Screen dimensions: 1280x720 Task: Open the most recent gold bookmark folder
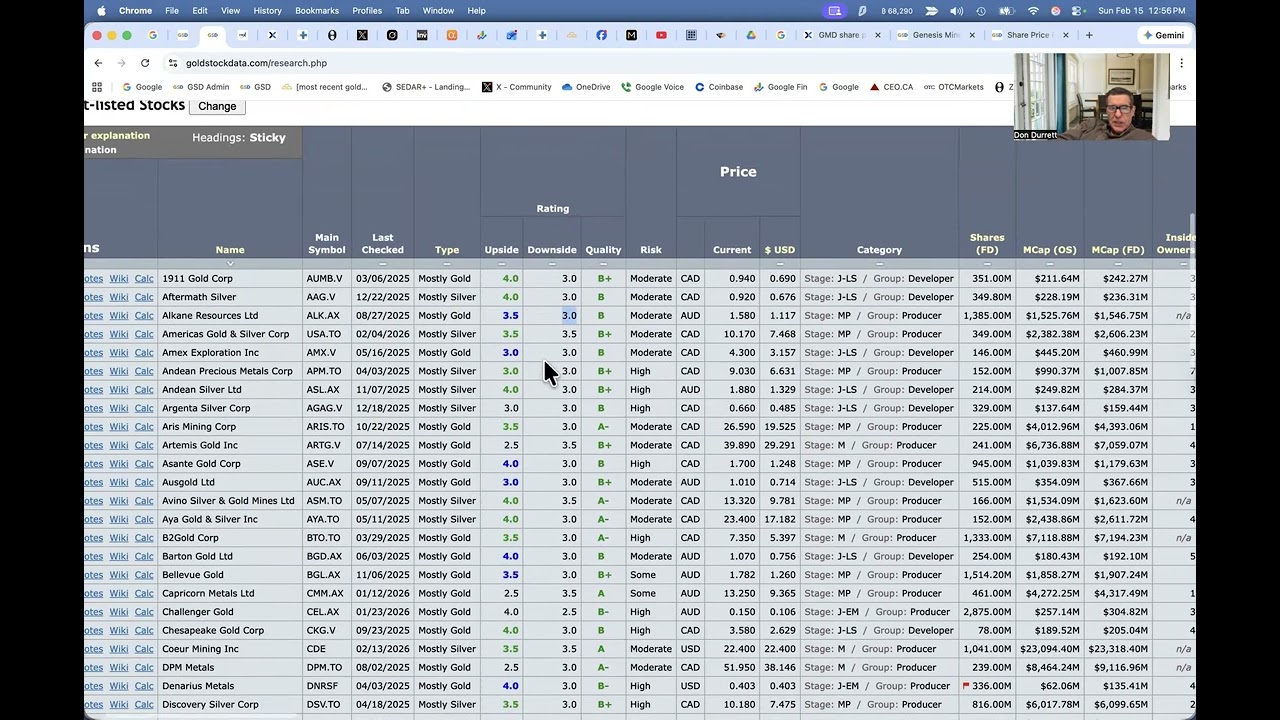point(324,87)
